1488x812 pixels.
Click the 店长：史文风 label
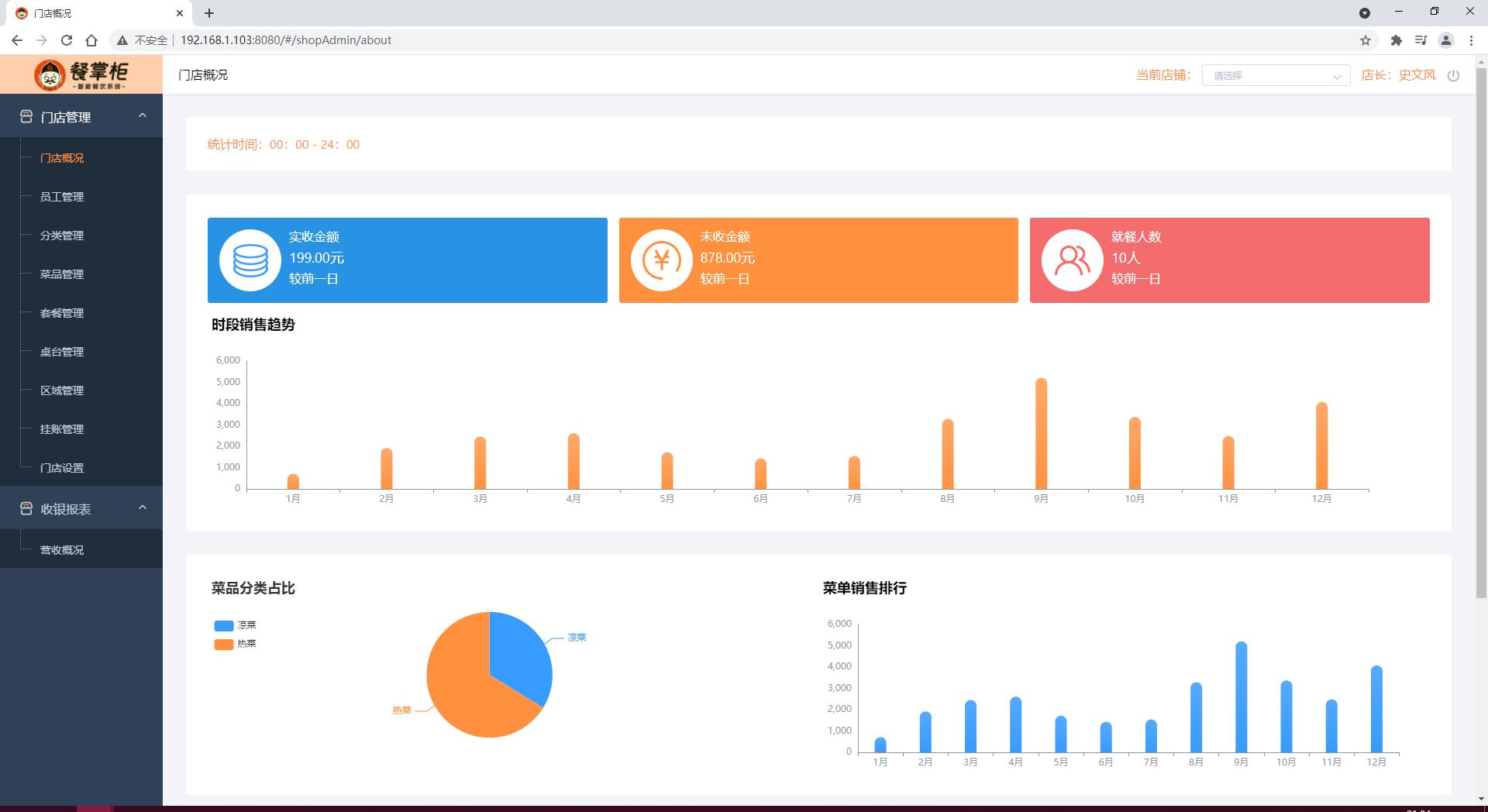pyautogui.click(x=1398, y=75)
